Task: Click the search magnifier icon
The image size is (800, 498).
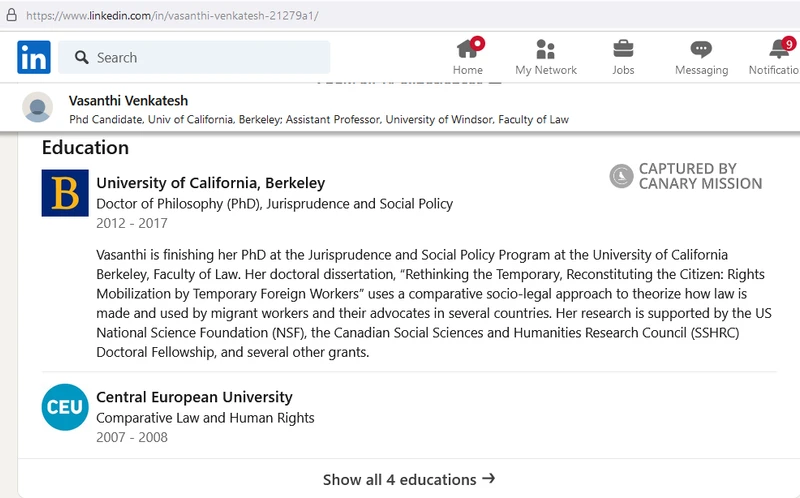Action: coord(82,57)
